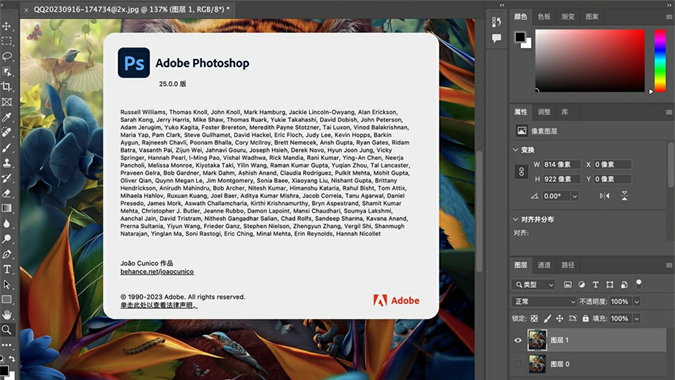Switch to the 图案 tab
Image resolution: width=675 pixels, height=380 pixels.
[592, 17]
